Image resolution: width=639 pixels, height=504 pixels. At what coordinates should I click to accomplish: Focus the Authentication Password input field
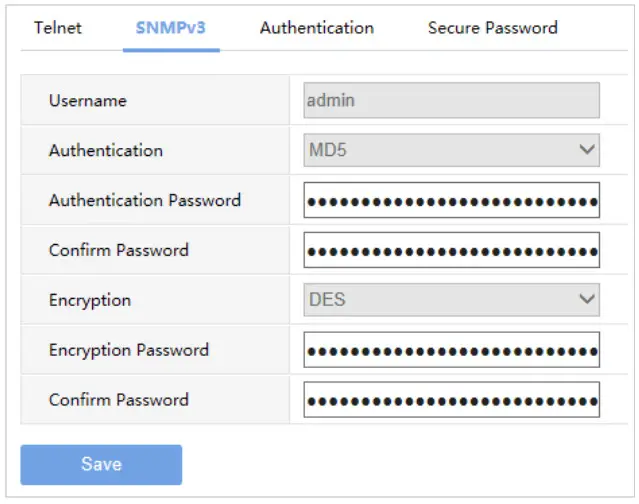(451, 201)
